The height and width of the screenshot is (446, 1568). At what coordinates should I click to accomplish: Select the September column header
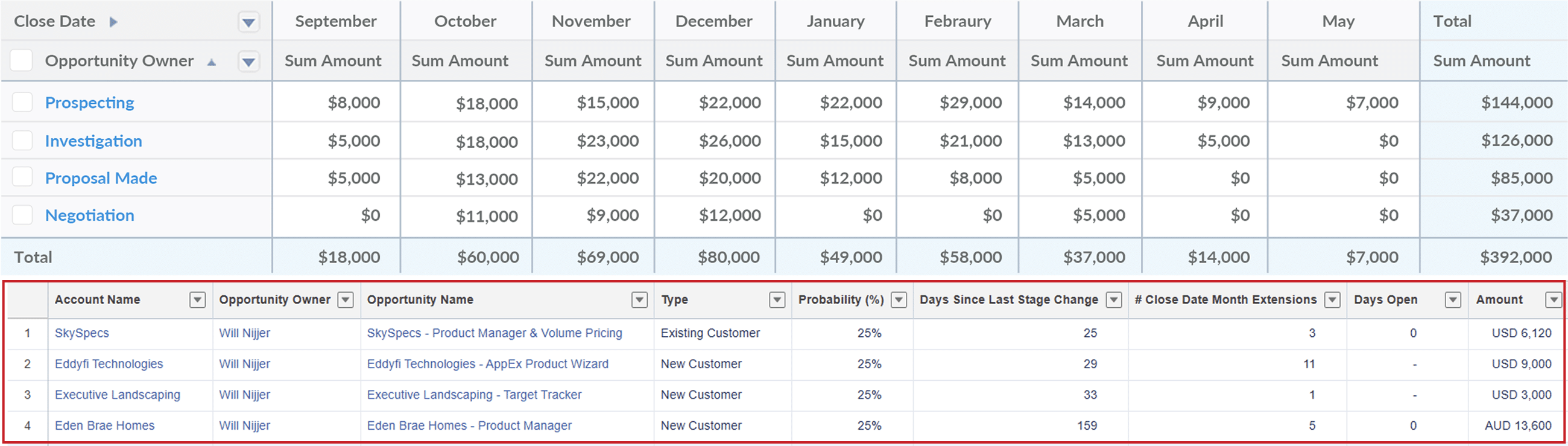[336, 21]
